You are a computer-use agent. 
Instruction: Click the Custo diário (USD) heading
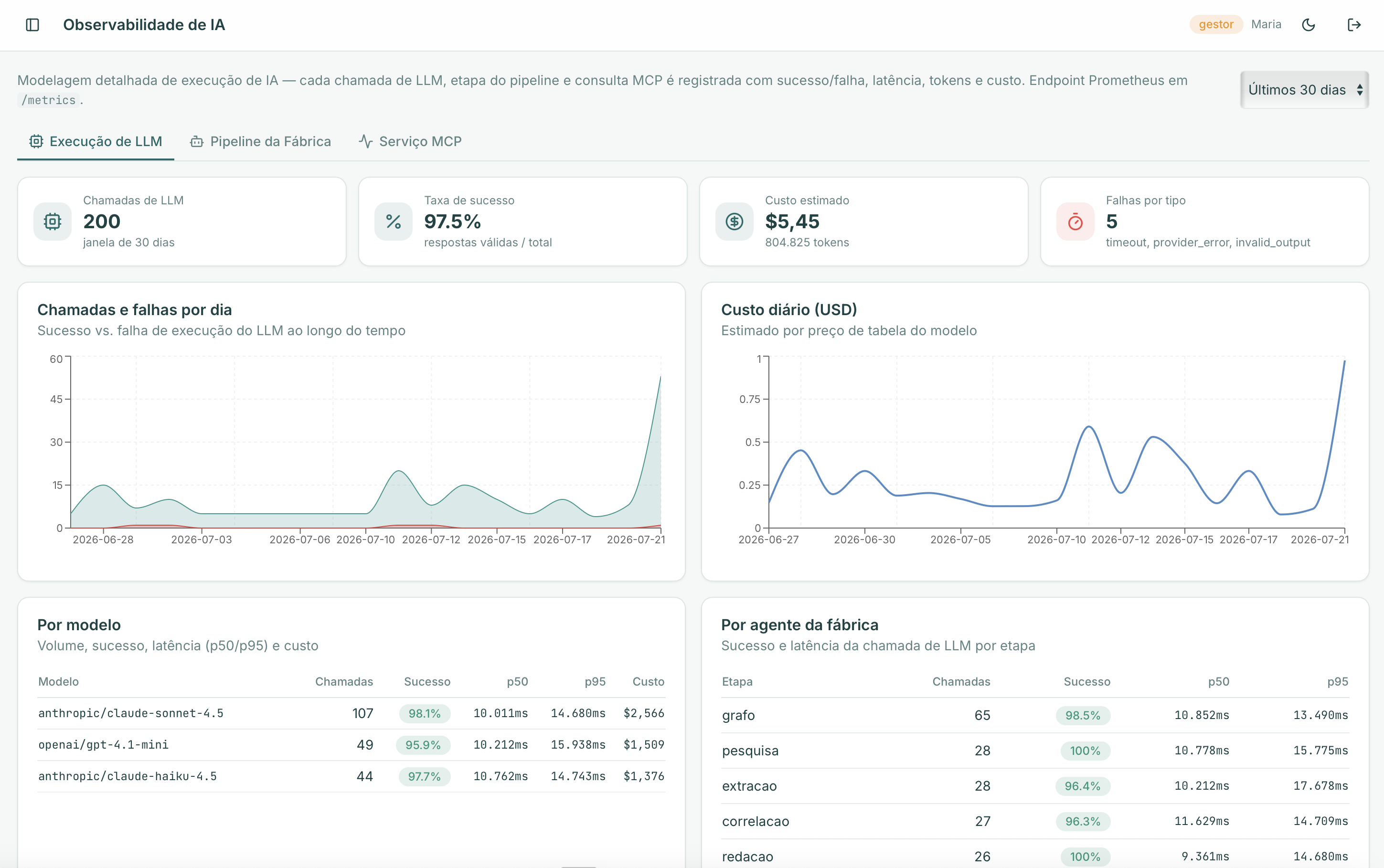click(789, 310)
